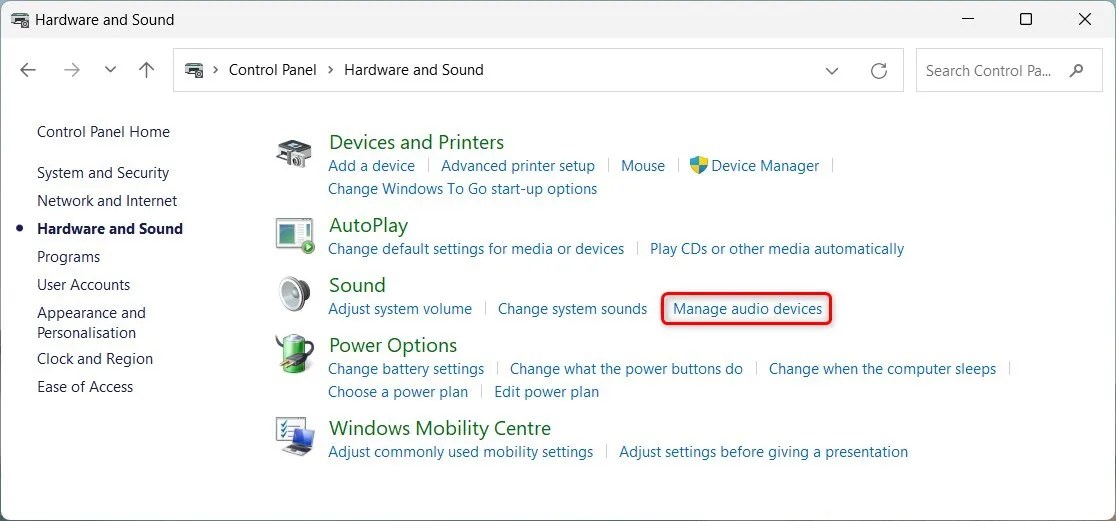Click Adjust system volume
This screenshot has height=521, width=1116.
click(x=400, y=309)
